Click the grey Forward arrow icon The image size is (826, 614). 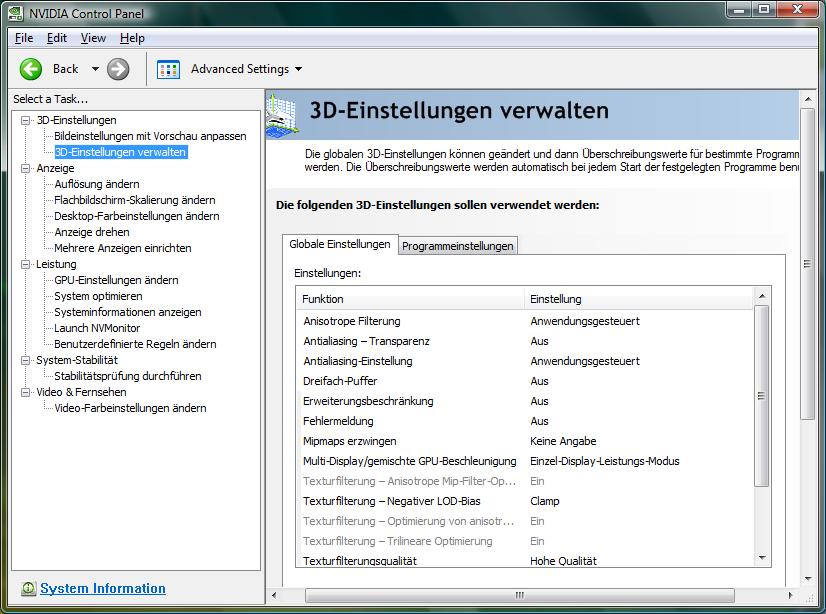(x=118, y=69)
